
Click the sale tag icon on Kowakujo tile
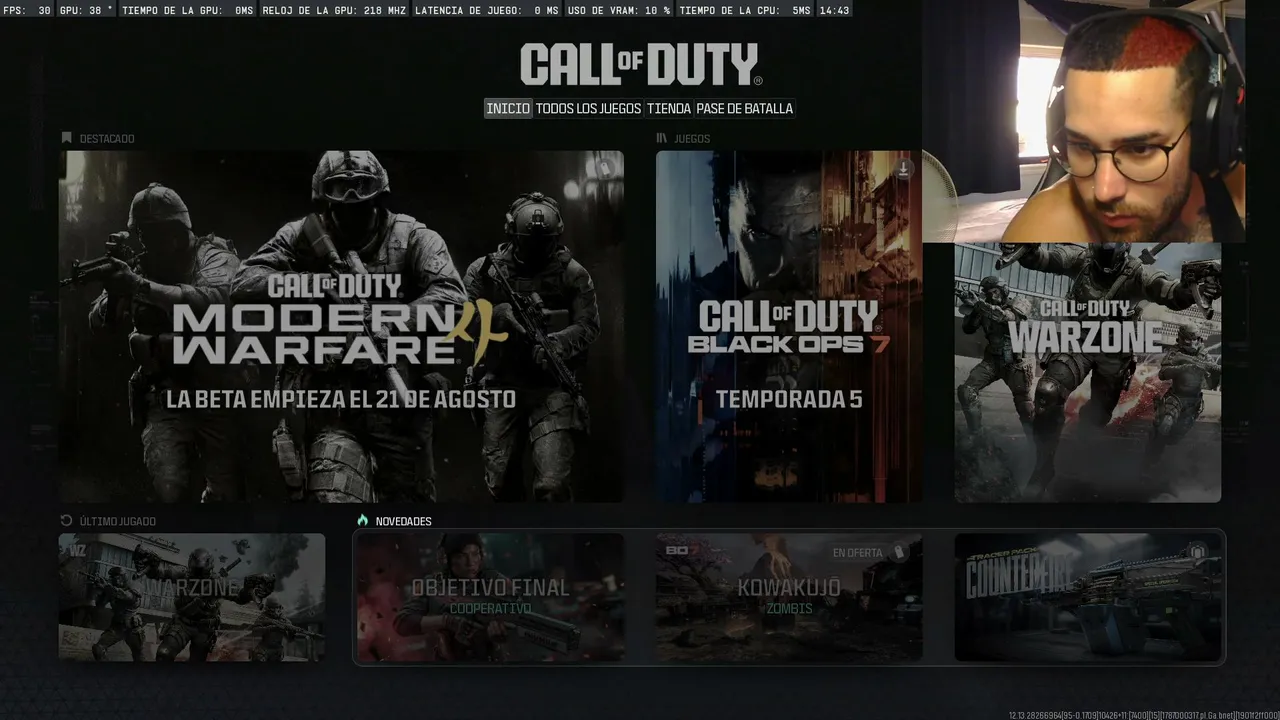tap(899, 552)
